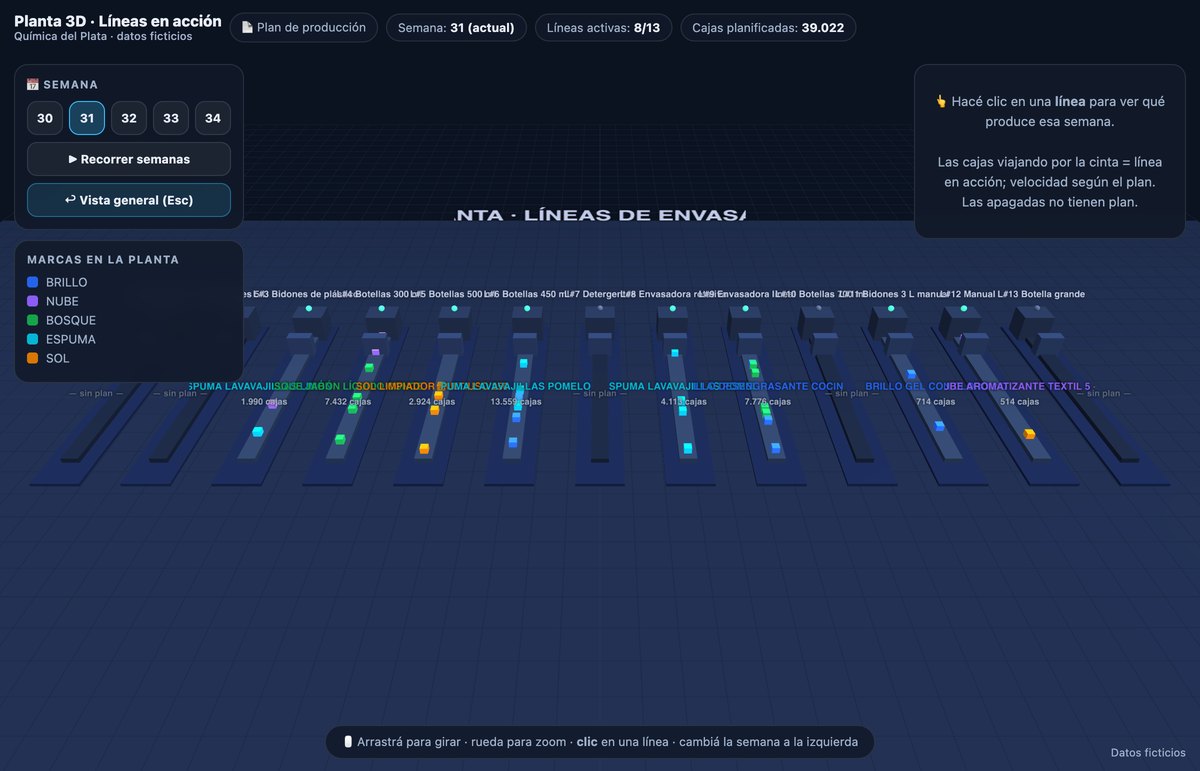Click the purple box atop L#4 conveyor
This screenshot has height=771, width=1200.
(x=376, y=352)
